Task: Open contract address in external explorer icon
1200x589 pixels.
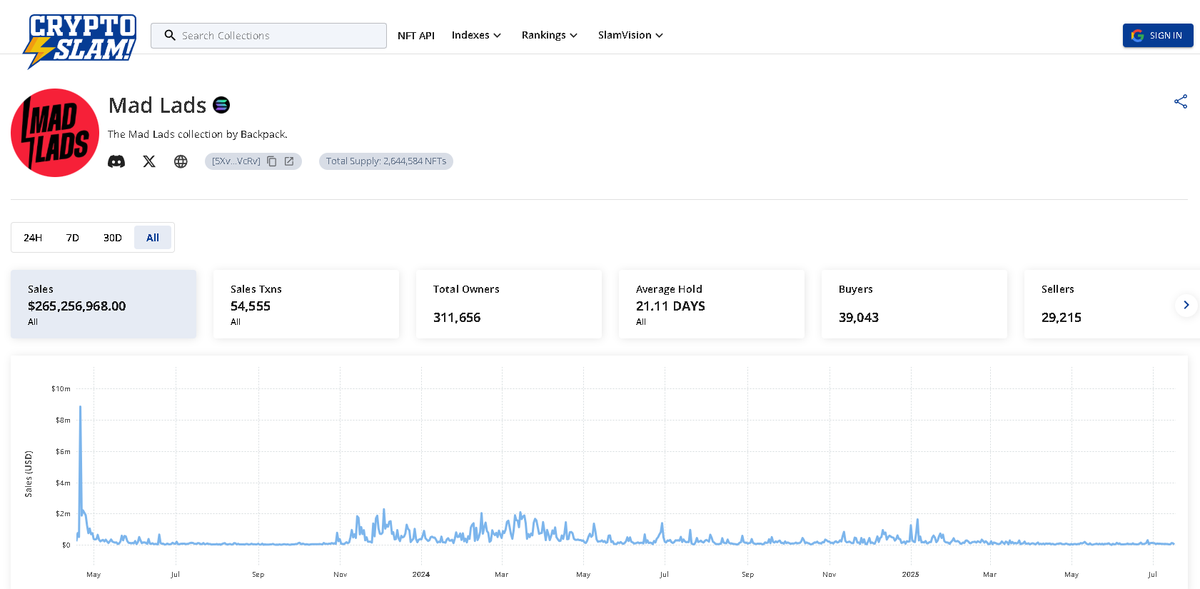Action: (289, 161)
